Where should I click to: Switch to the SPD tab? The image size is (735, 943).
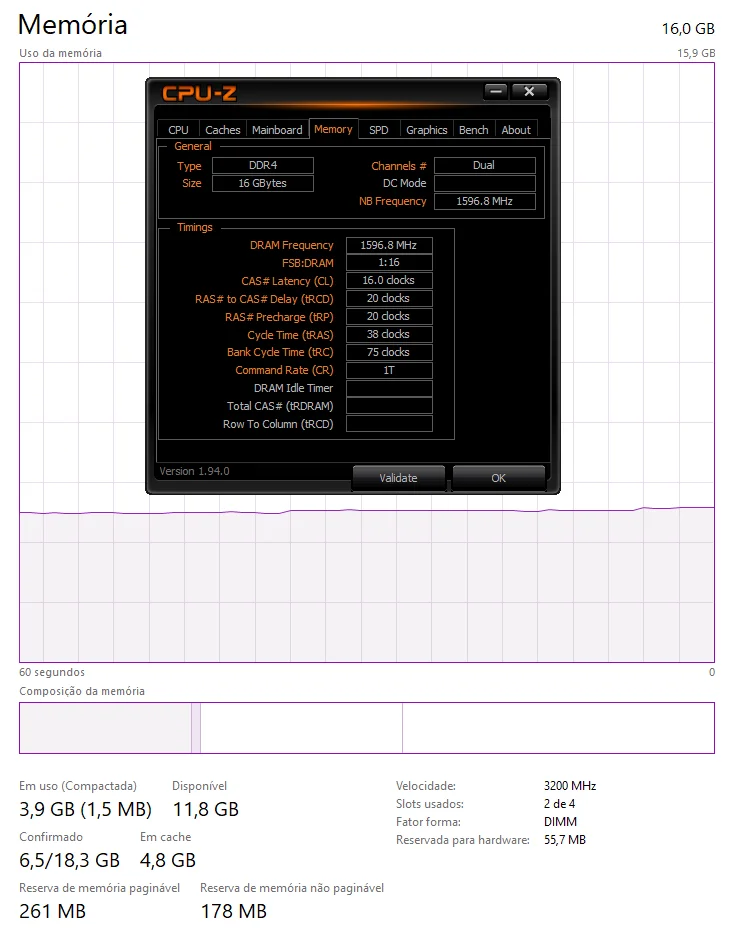click(x=379, y=130)
